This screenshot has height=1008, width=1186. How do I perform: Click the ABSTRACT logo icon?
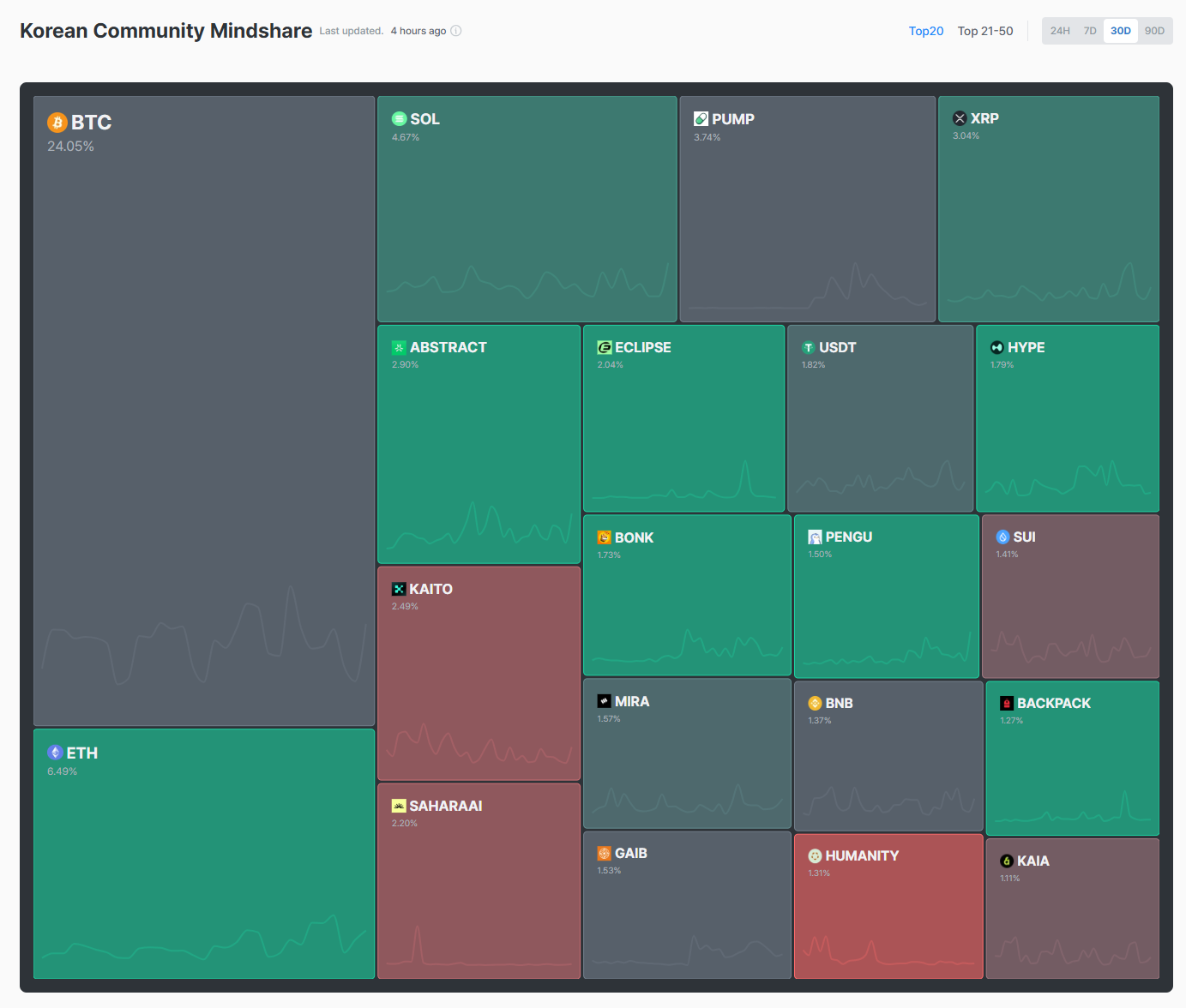pyautogui.click(x=399, y=347)
